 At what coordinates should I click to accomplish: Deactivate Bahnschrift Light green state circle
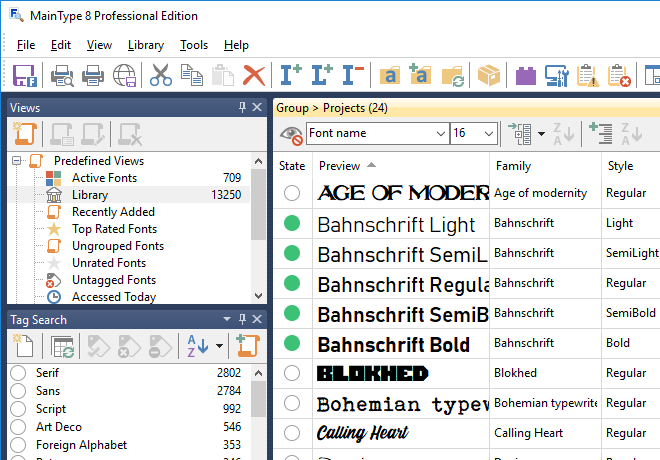(292, 224)
